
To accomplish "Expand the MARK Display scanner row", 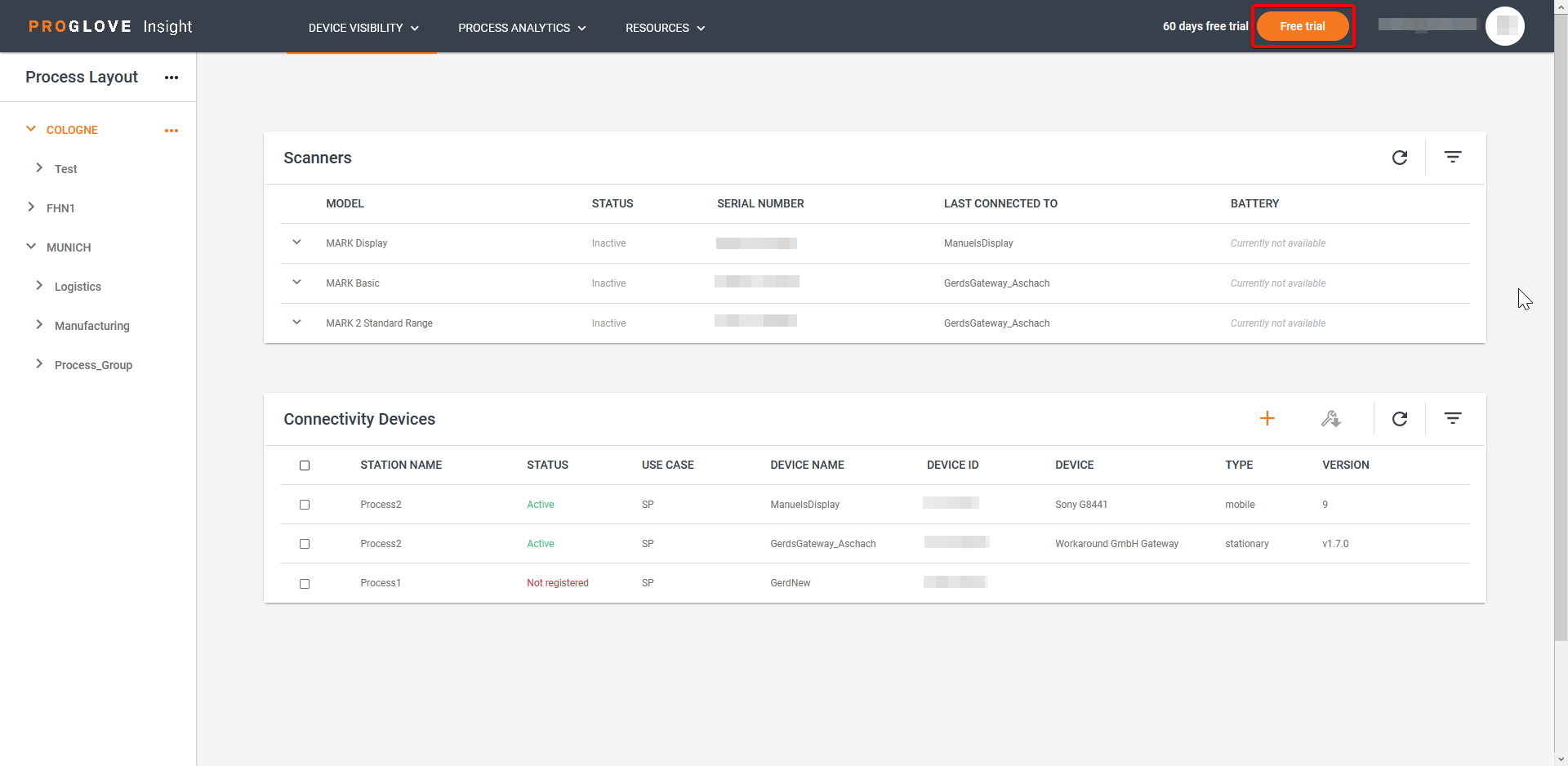I will click(296, 243).
